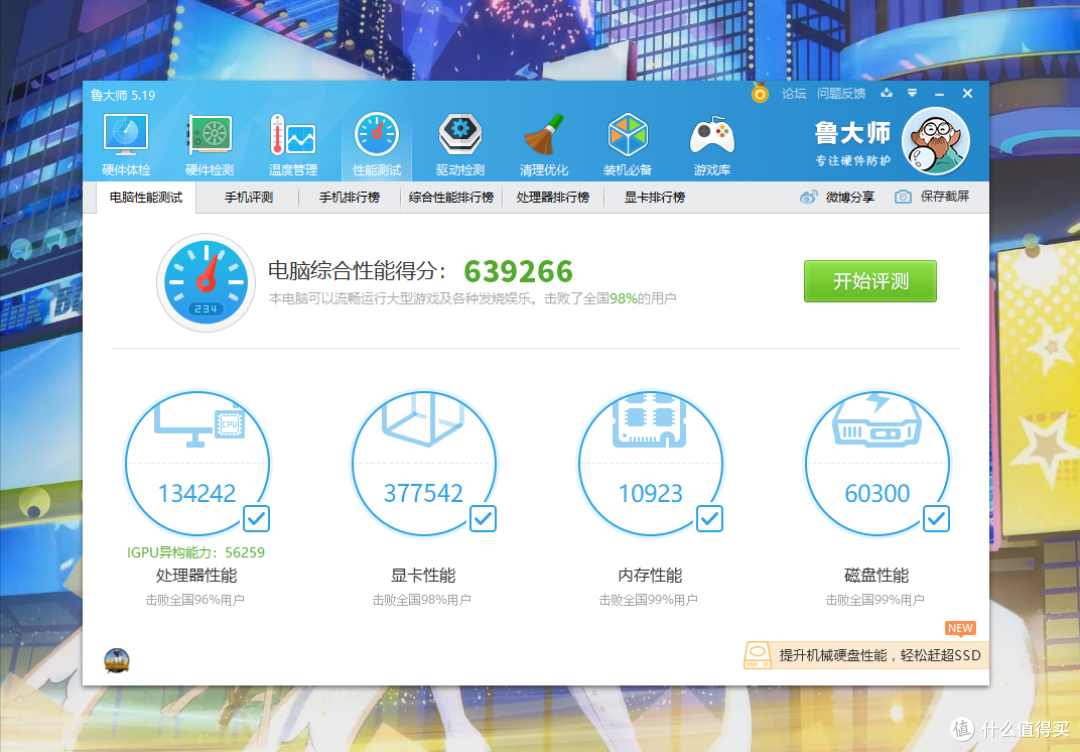Click 微博分享 share link
The width and height of the screenshot is (1080, 752).
coord(850,198)
